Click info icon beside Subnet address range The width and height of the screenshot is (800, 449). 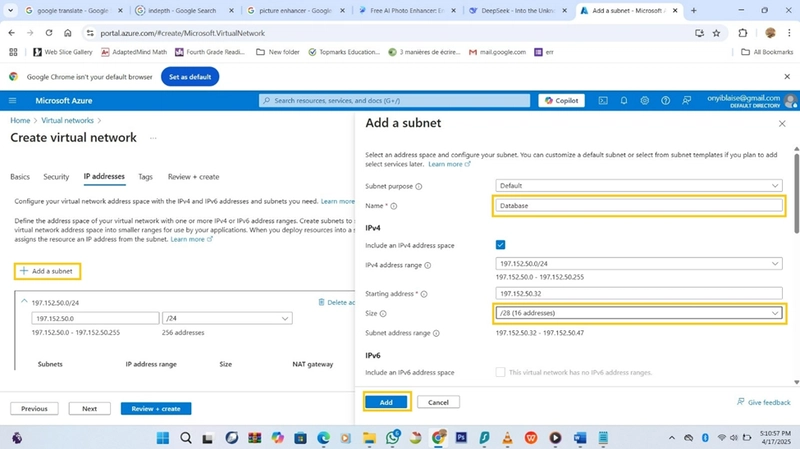click(x=436, y=333)
